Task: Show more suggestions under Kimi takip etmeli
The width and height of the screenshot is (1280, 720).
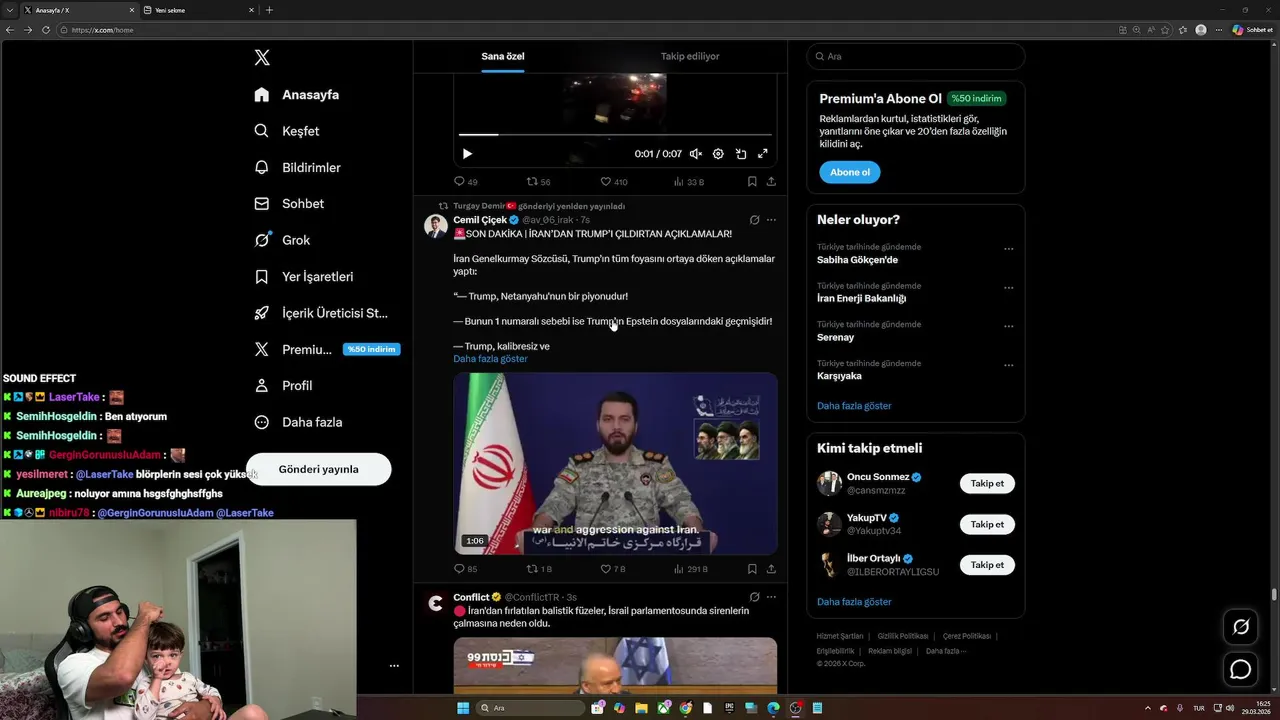Action: (x=854, y=602)
